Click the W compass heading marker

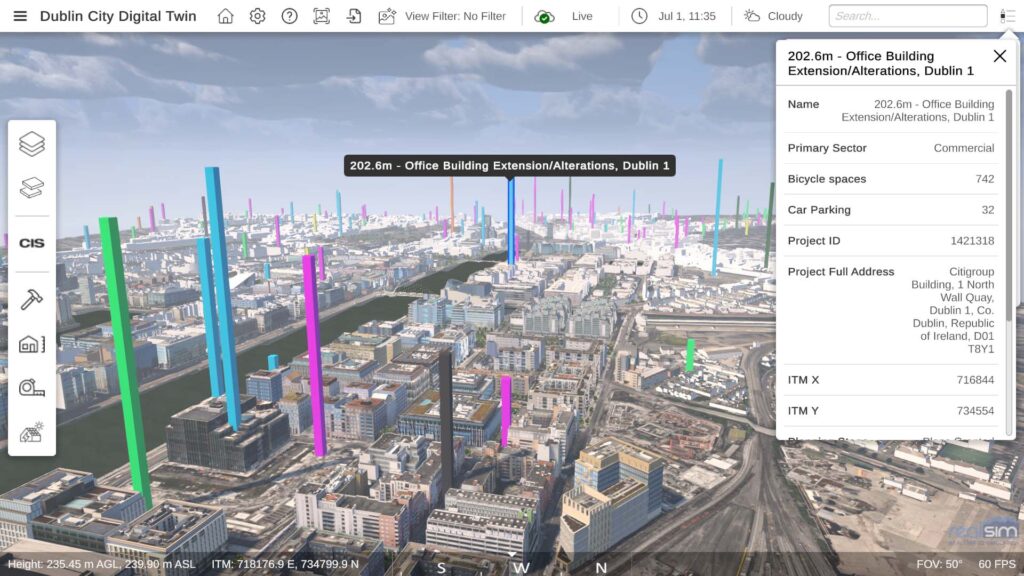pos(520,568)
